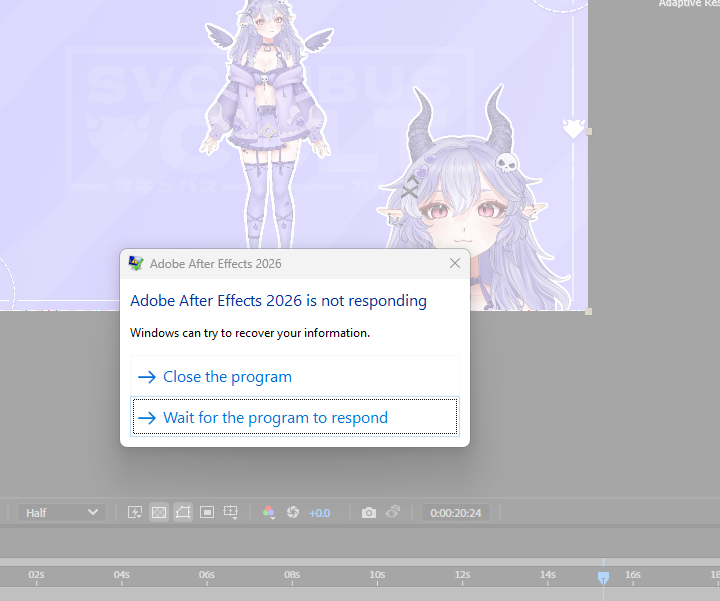Click the standing character in composition
The image size is (720, 601).
click(x=269, y=124)
